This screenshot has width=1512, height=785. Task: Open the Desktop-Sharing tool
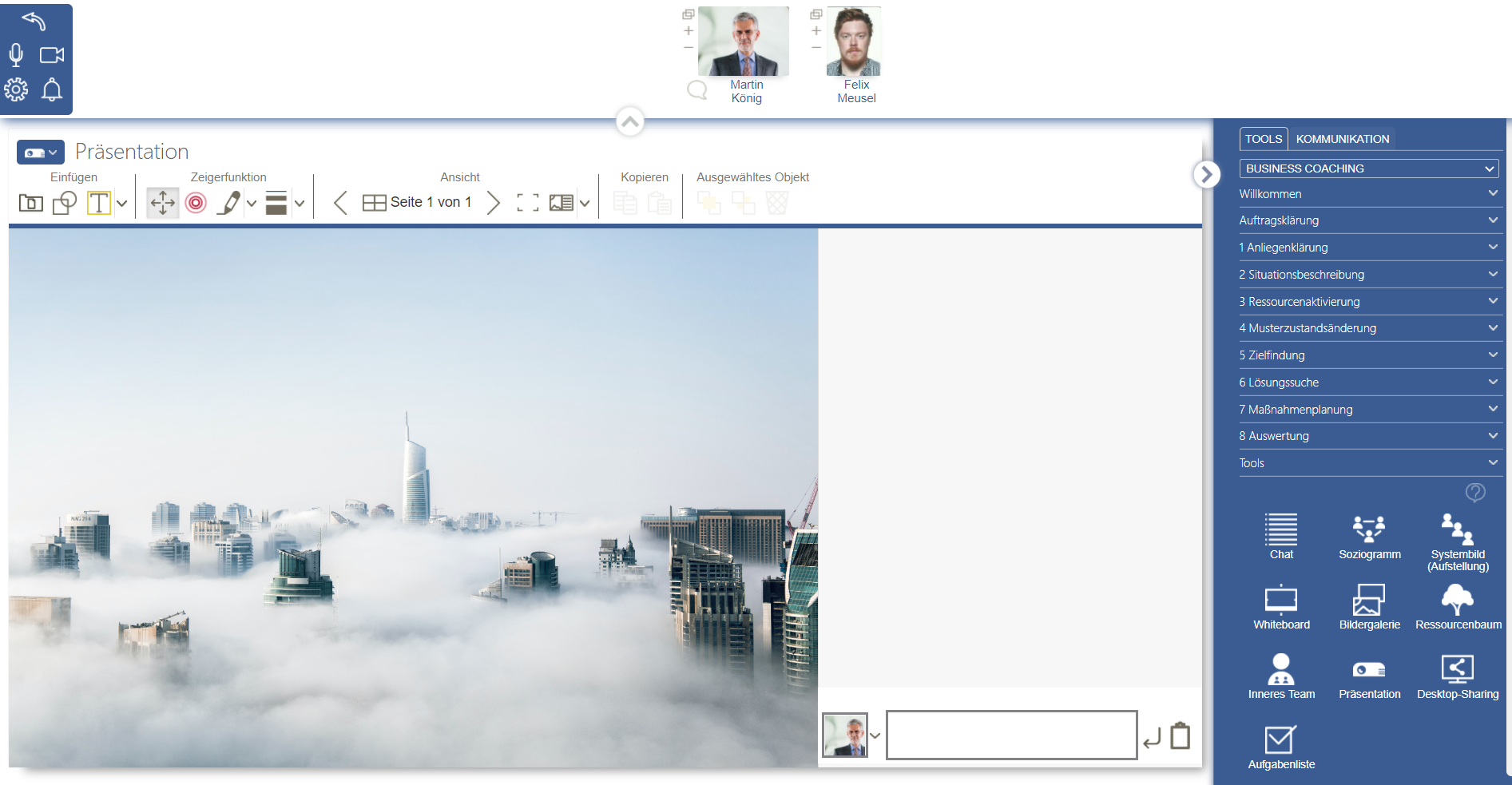point(1458,676)
